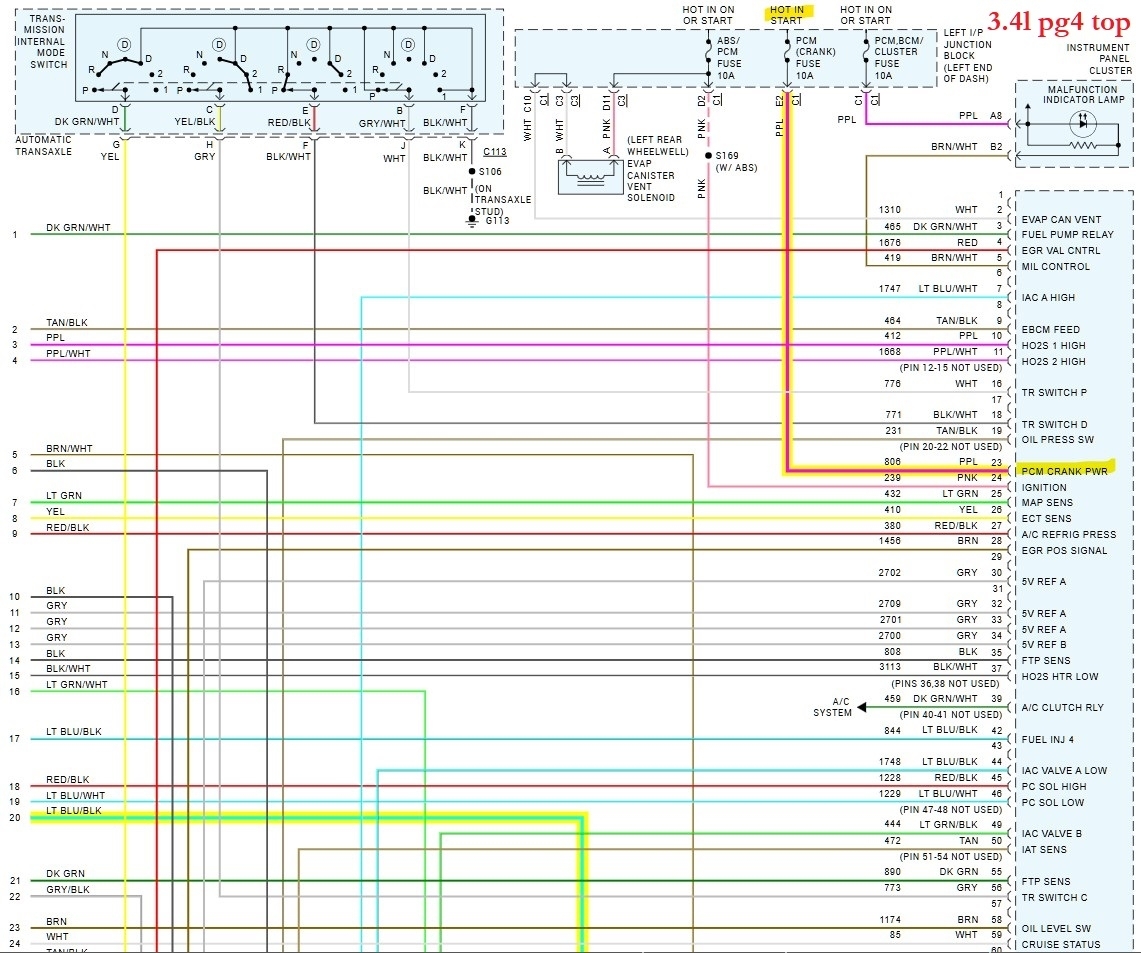
Task: Click the '(PIN 20-22 NOT USED)' note
Action: (x=950, y=447)
